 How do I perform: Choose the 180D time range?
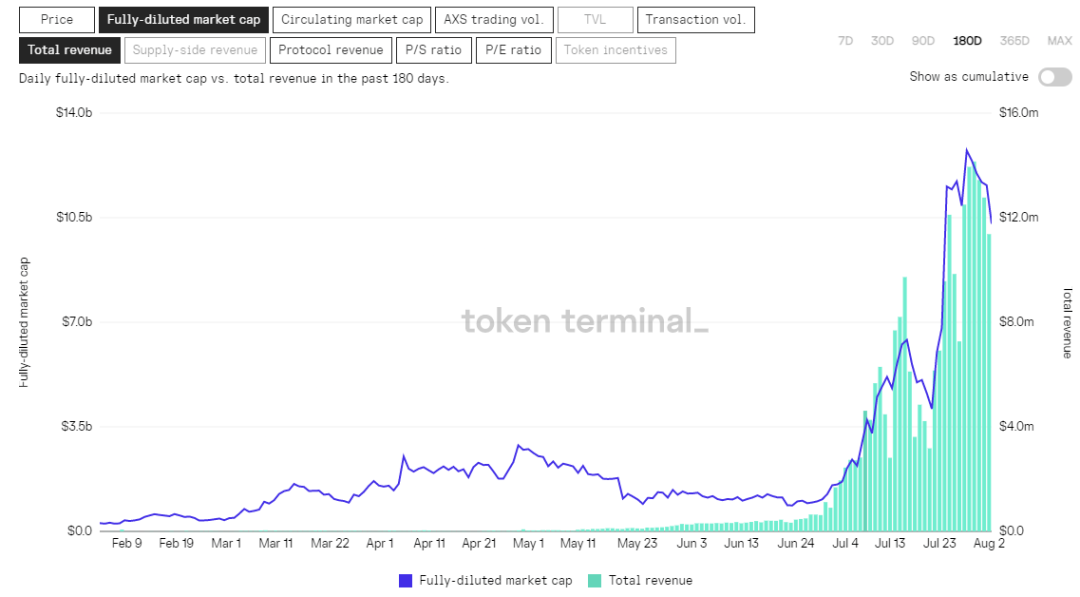tap(967, 41)
